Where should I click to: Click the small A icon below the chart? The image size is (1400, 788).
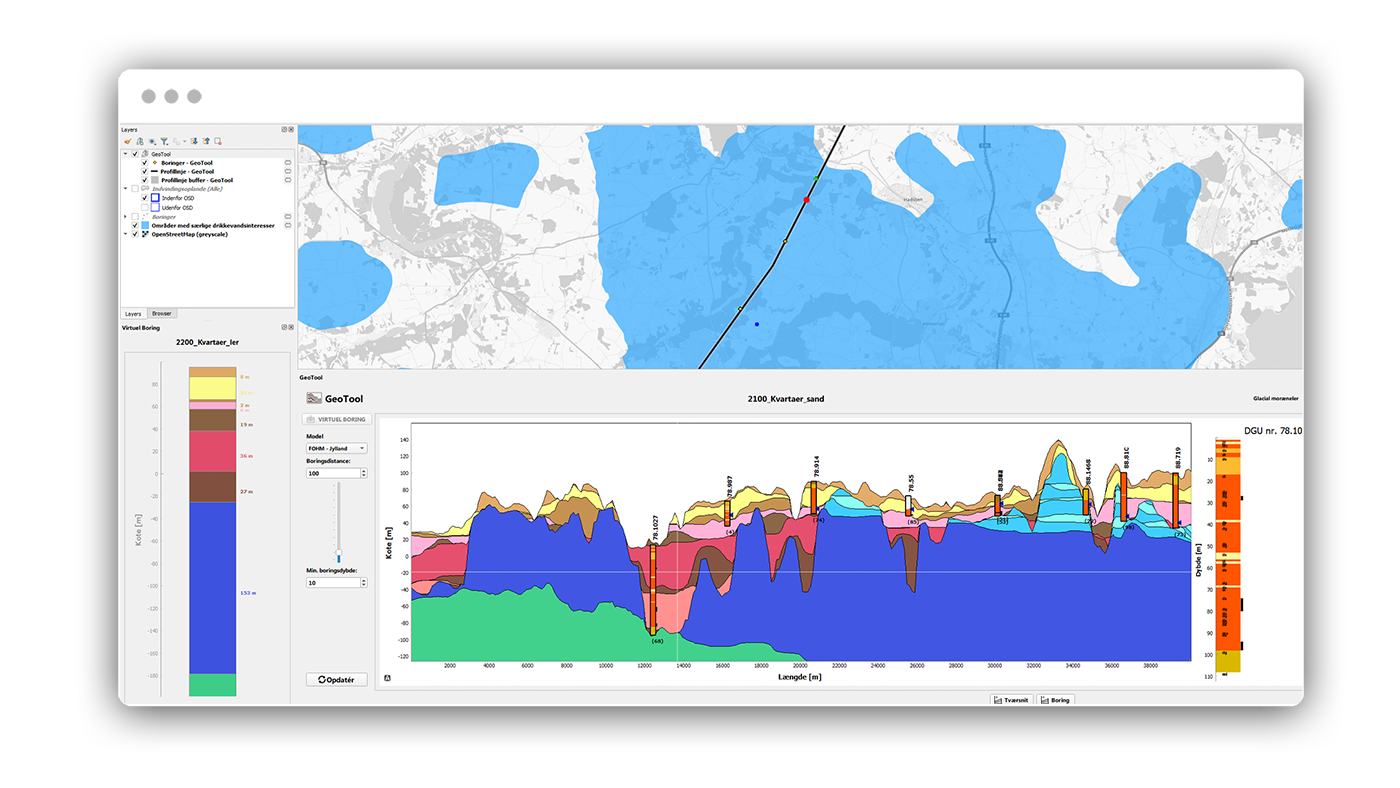(388, 678)
